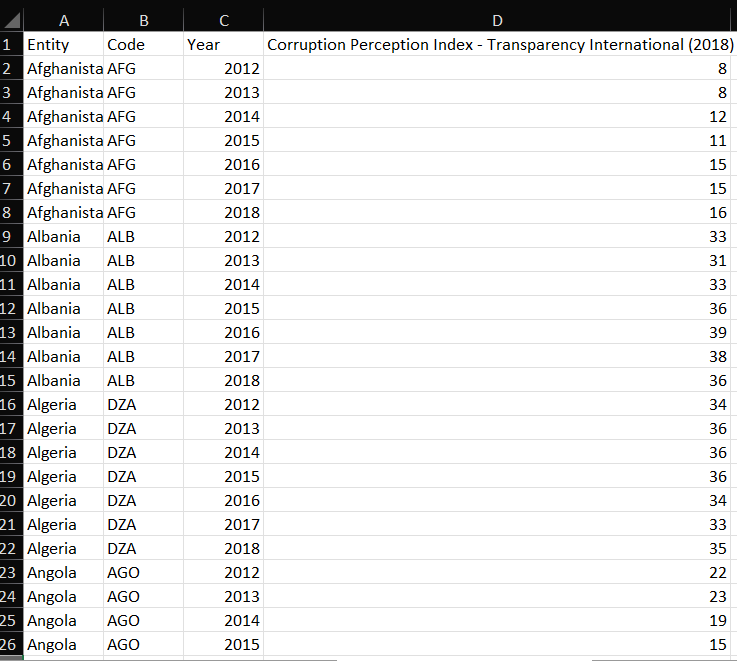Select value 35 in row 22

point(497,548)
